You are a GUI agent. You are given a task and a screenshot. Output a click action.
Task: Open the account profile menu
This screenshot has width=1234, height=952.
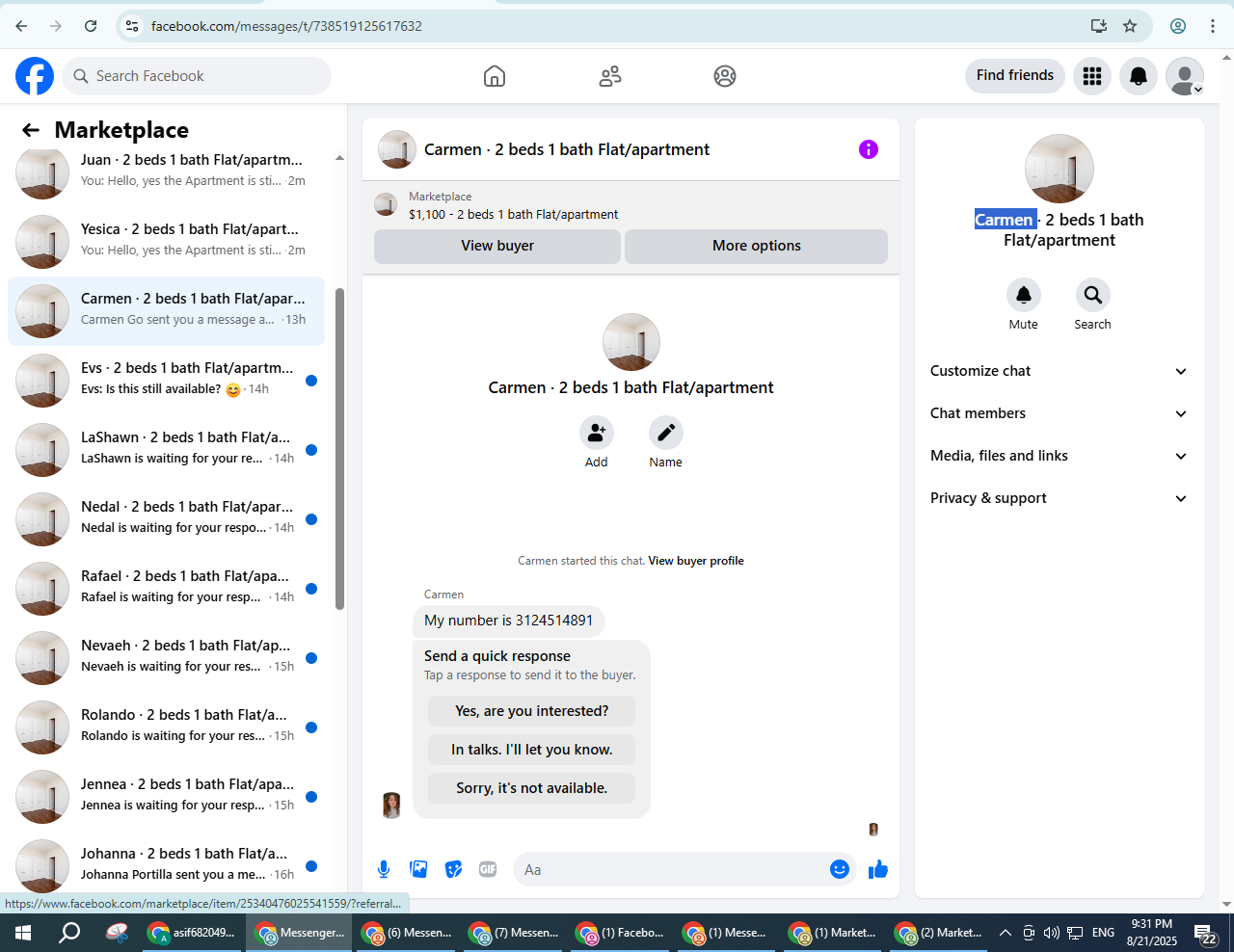[1185, 76]
